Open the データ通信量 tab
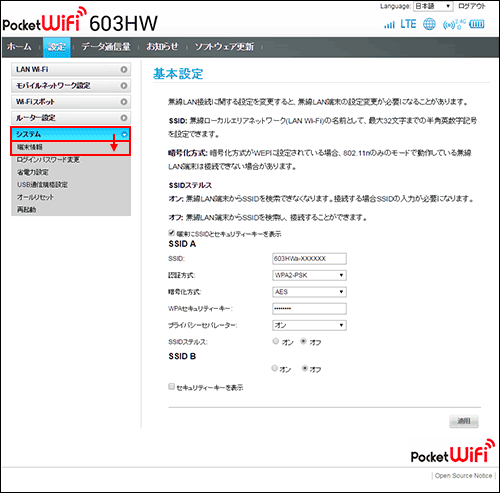The width and height of the screenshot is (500, 493). click(x=106, y=47)
